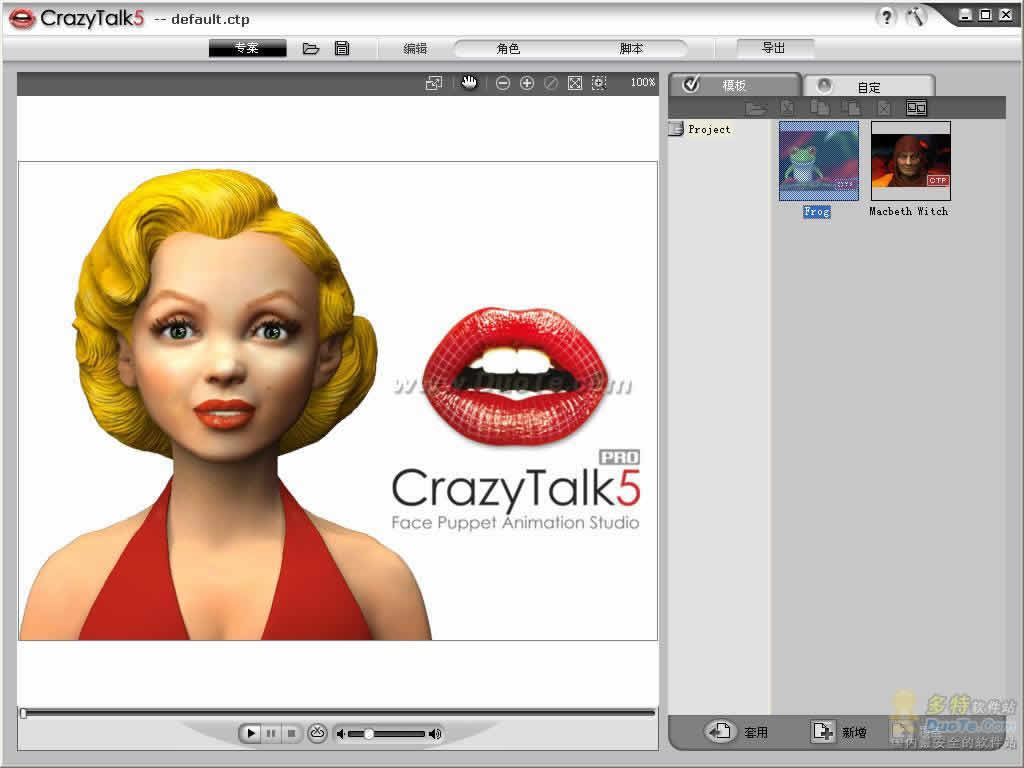Click the open project folder icon
Image resolution: width=1024 pixels, height=768 pixels.
[311, 48]
